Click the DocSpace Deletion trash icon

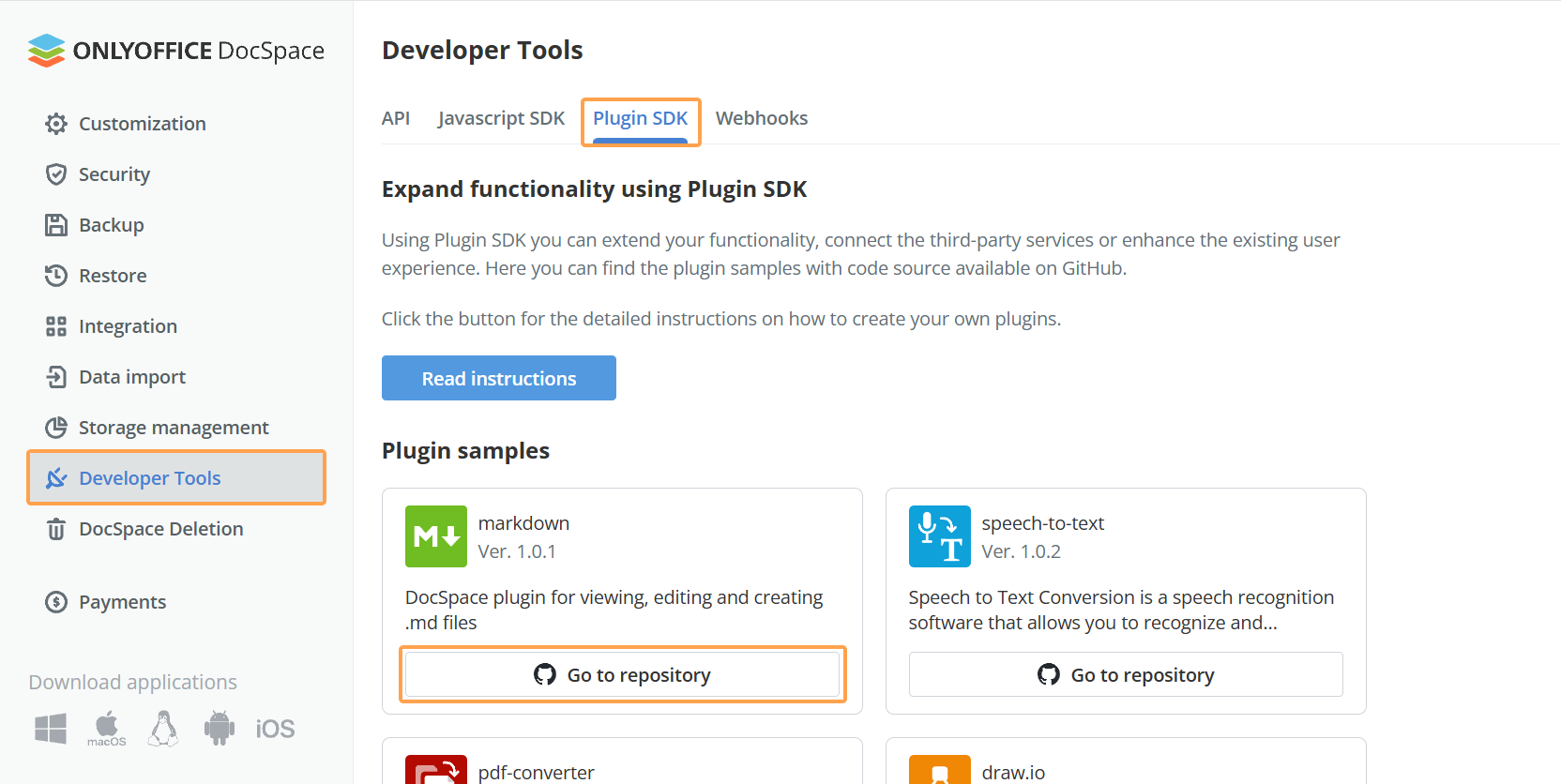click(56, 529)
